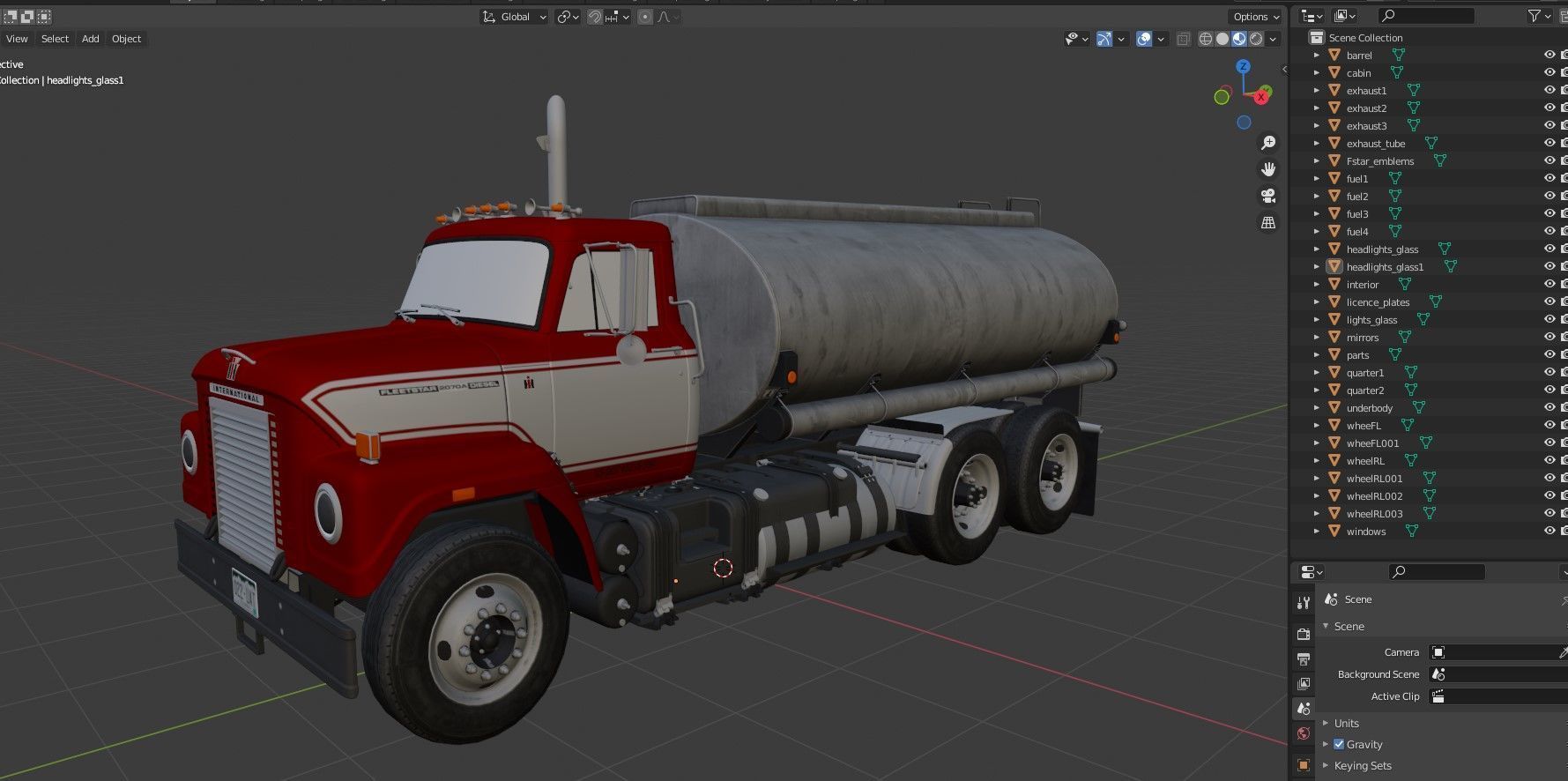Toggle the snap magnet icon

pyautogui.click(x=595, y=17)
